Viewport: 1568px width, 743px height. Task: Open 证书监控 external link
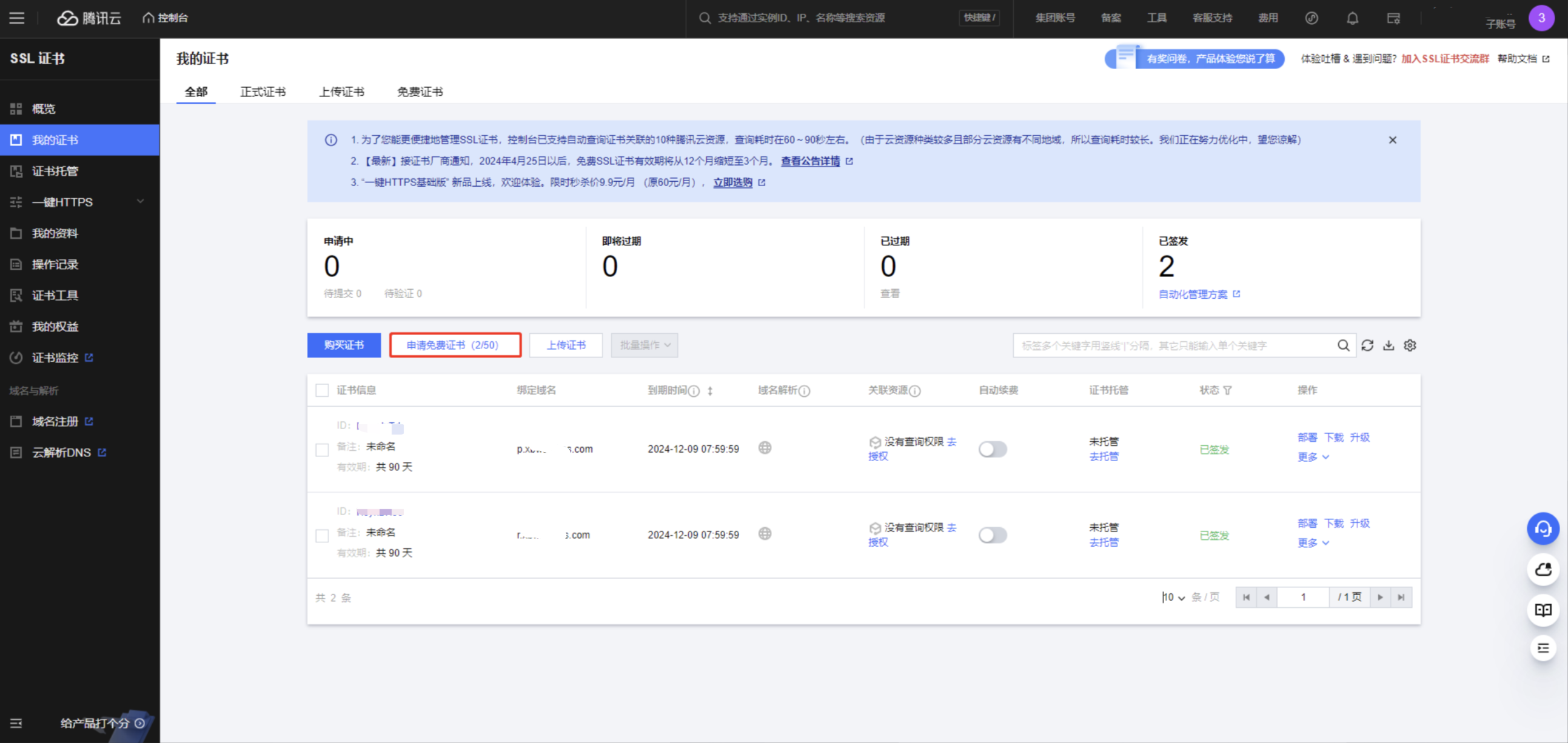click(80, 357)
